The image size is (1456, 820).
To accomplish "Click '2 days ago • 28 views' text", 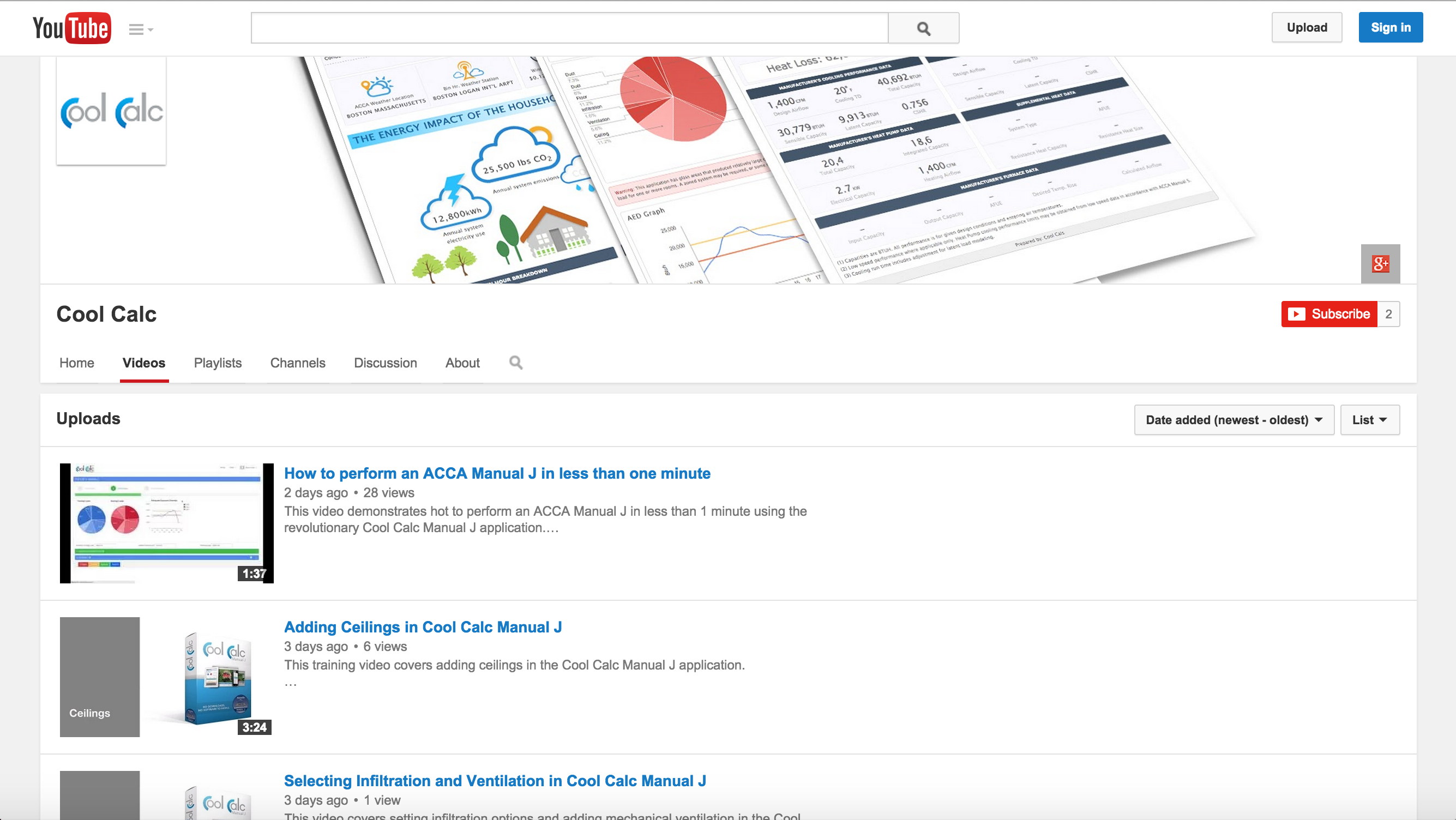I will pyautogui.click(x=350, y=493).
